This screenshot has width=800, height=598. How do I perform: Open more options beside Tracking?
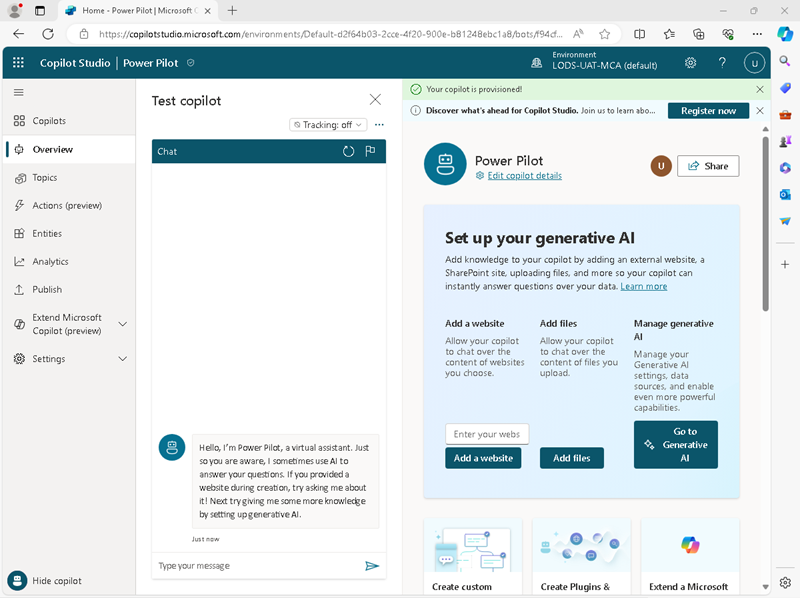point(379,124)
